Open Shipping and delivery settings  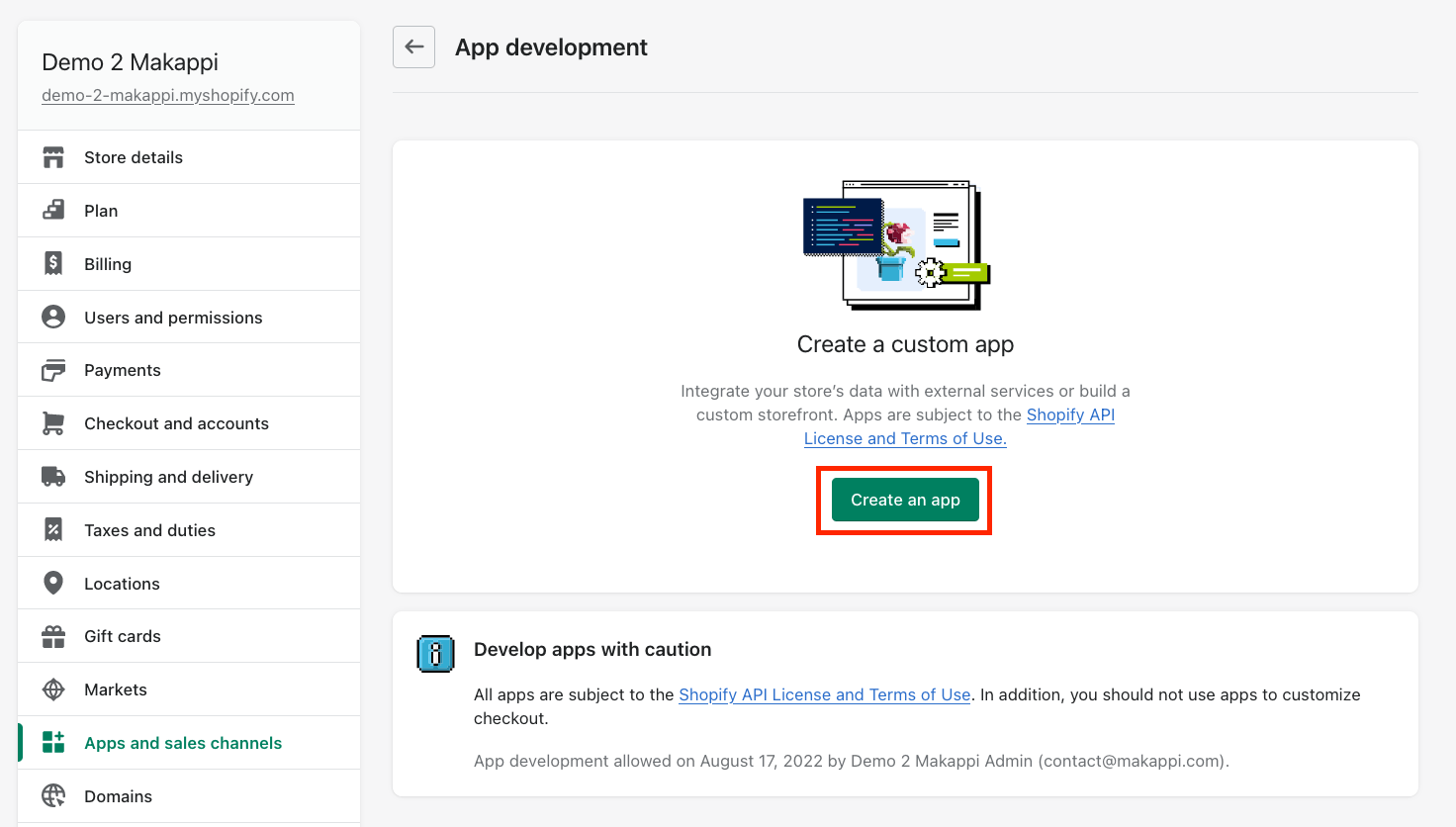(189, 477)
